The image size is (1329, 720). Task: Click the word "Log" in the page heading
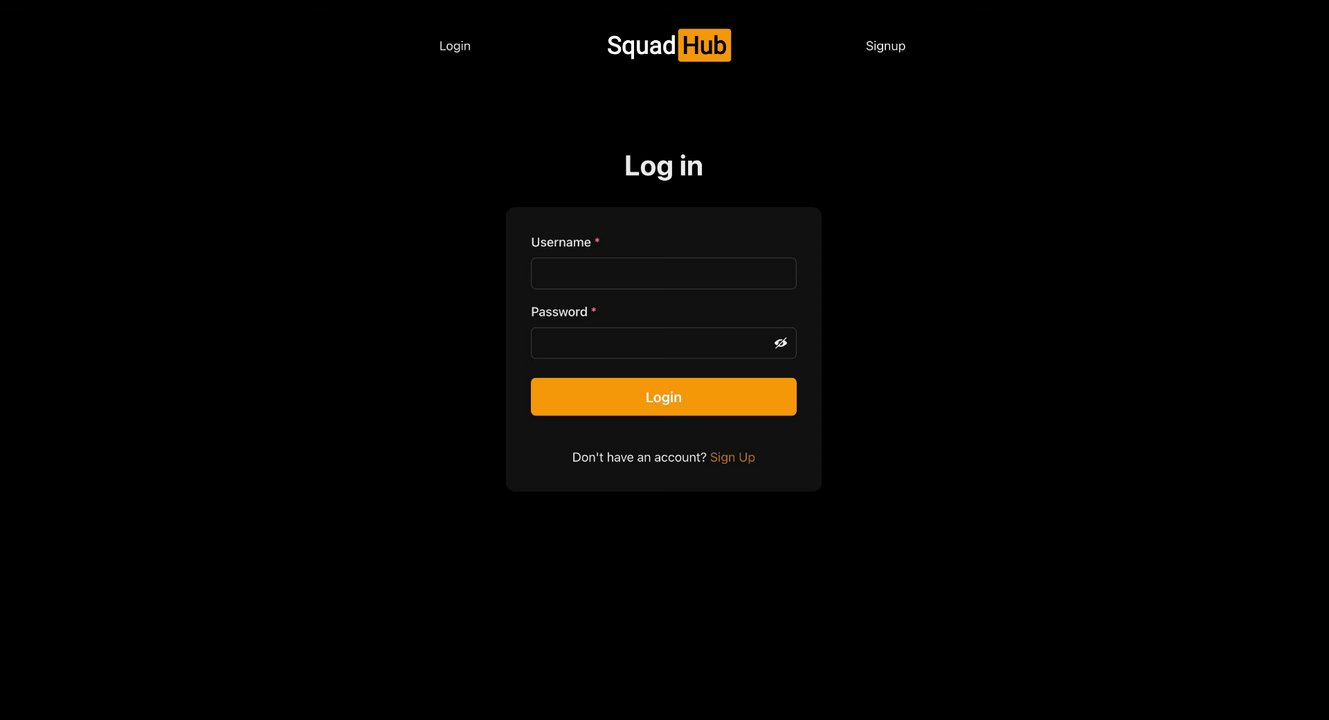[648, 166]
